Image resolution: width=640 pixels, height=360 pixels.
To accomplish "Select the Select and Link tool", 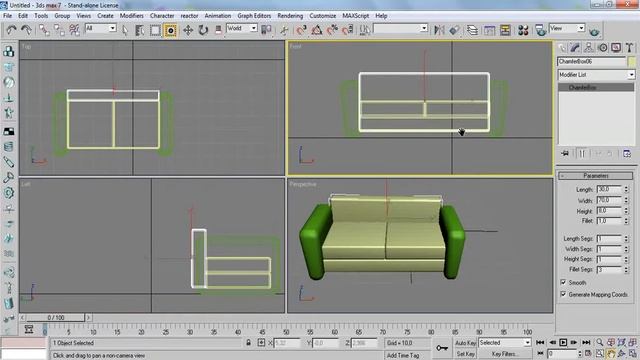I will click(x=44, y=30).
